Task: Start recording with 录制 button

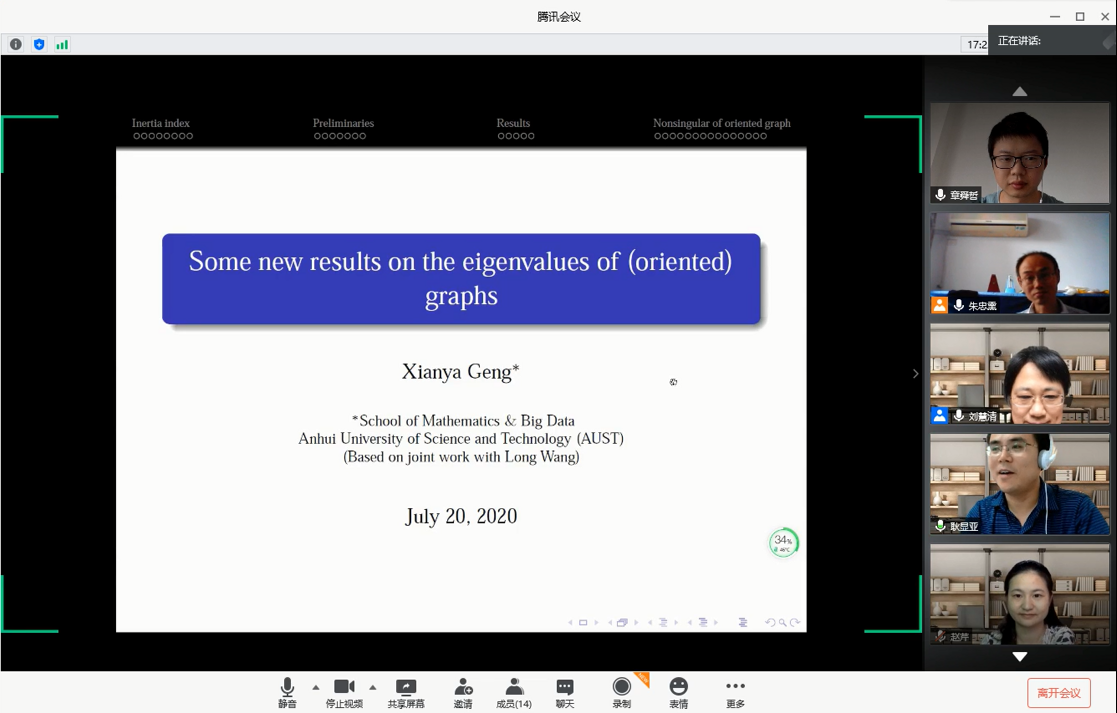Action: [622, 692]
